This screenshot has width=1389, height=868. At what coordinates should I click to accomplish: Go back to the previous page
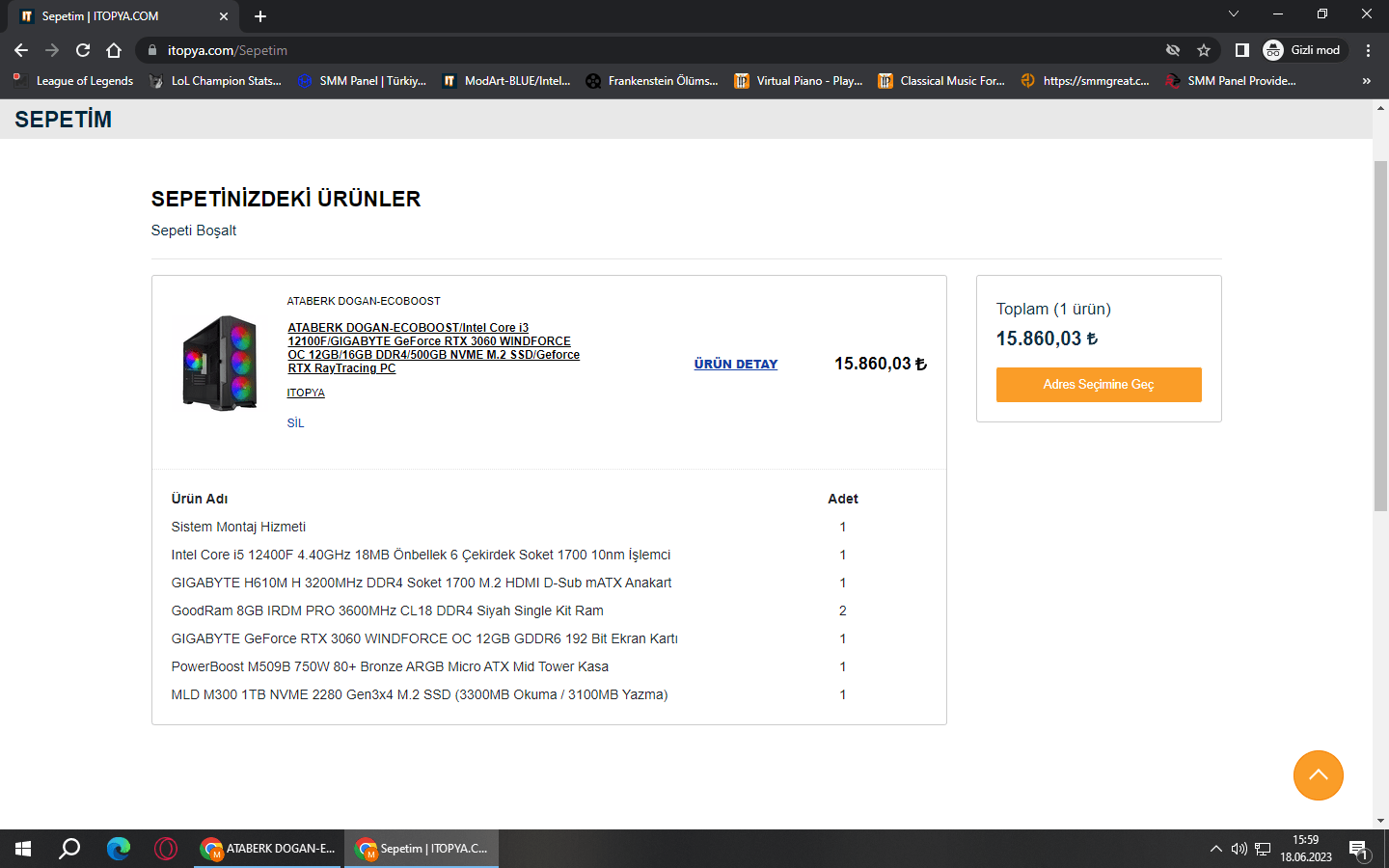21,50
